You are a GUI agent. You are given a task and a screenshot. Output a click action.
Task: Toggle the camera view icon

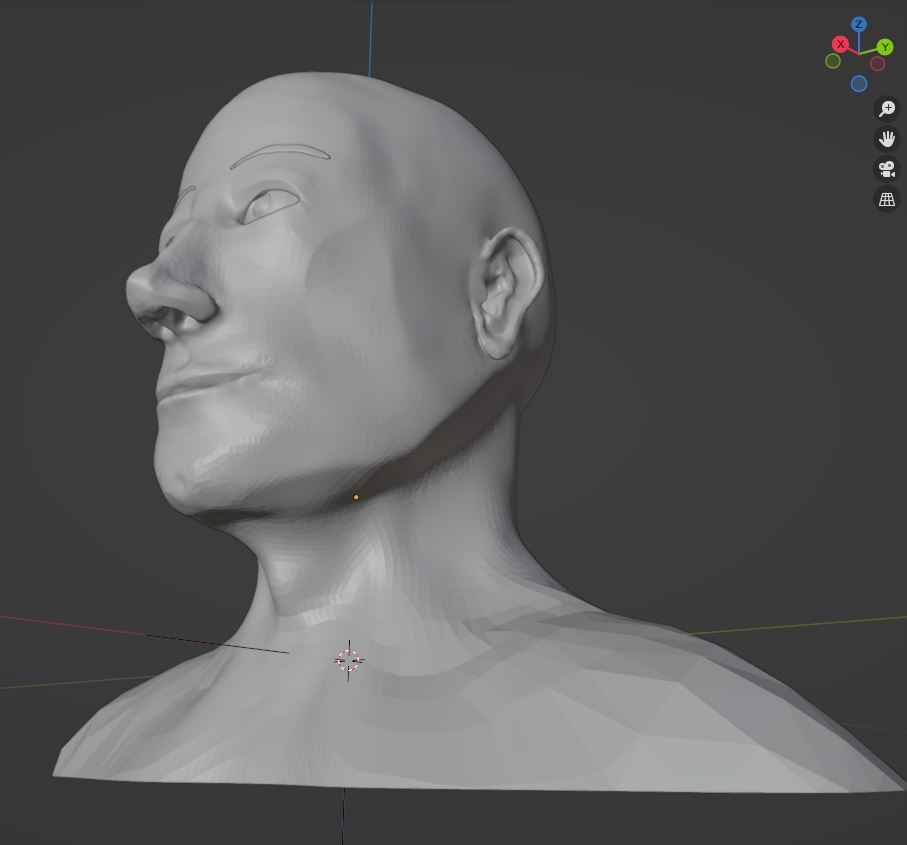[x=887, y=169]
